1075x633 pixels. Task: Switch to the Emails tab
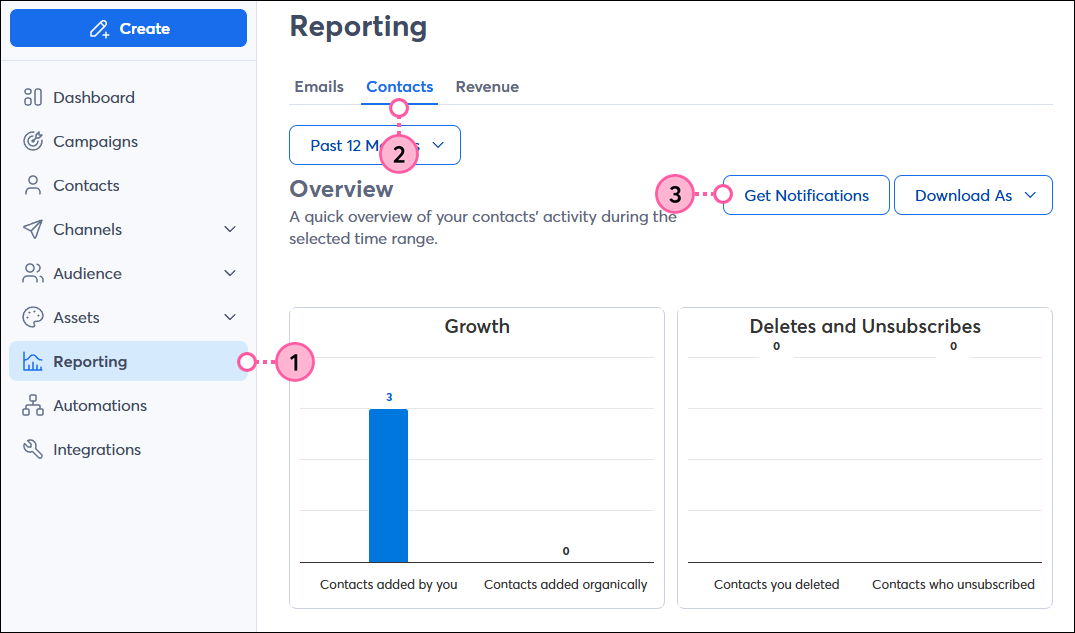tap(319, 86)
